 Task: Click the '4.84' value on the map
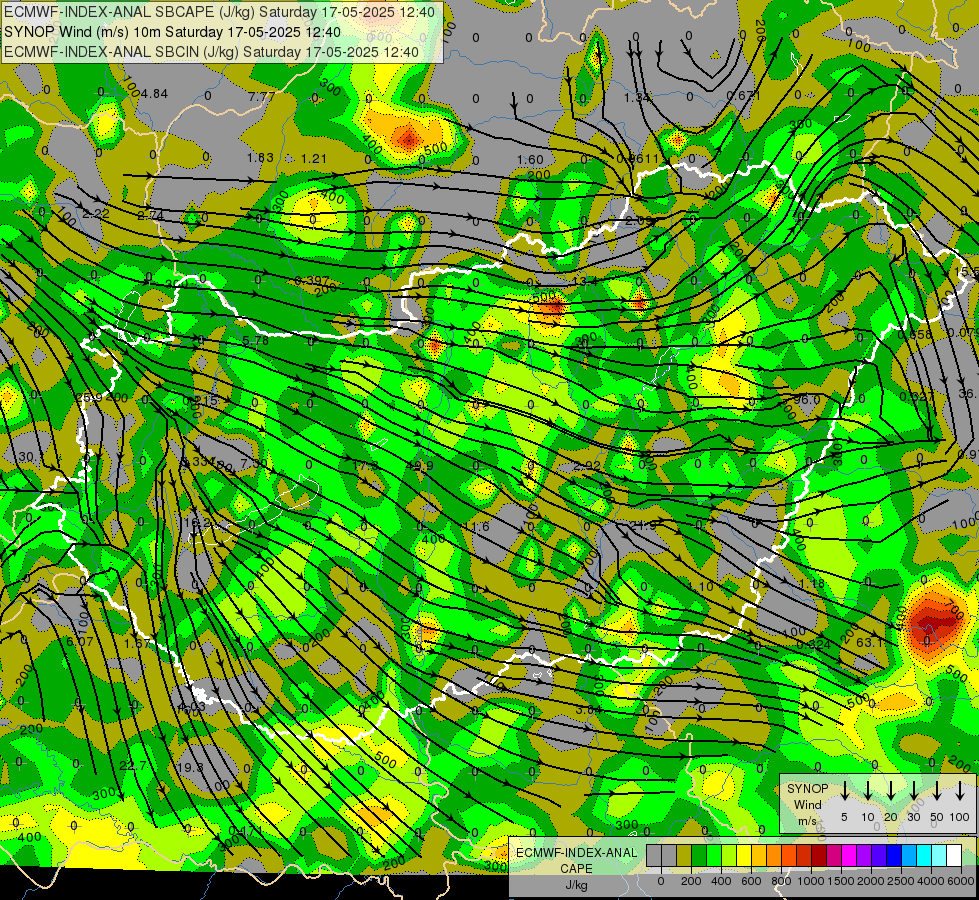tap(154, 94)
